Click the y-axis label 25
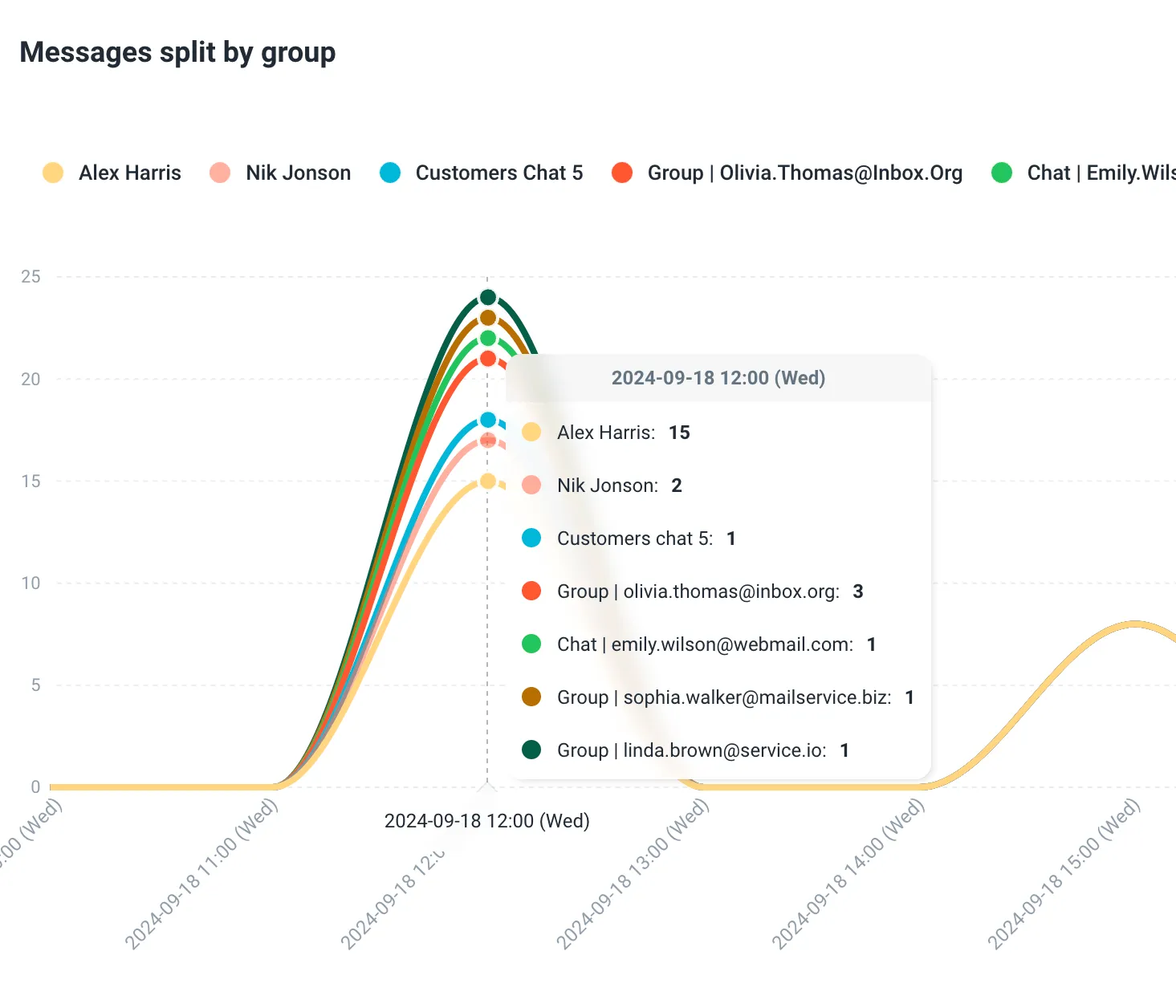 coord(31,277)
